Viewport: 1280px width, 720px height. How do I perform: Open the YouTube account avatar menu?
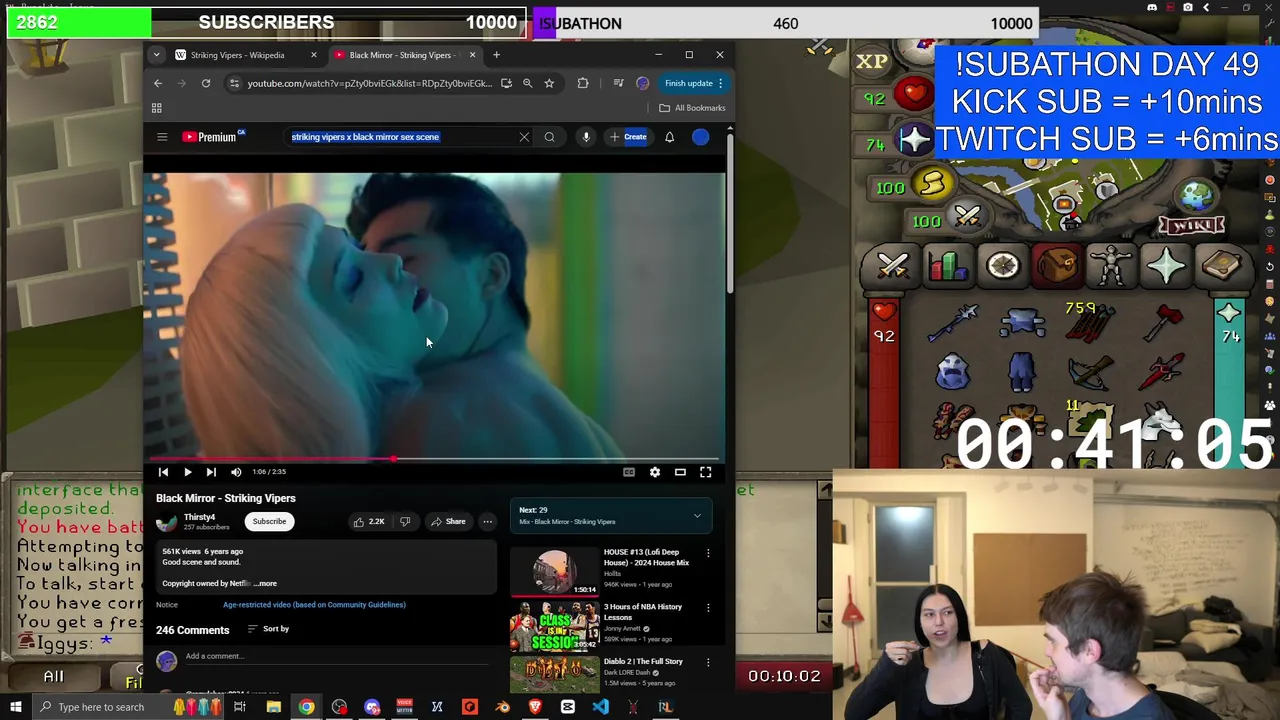(x=700, y=137)
